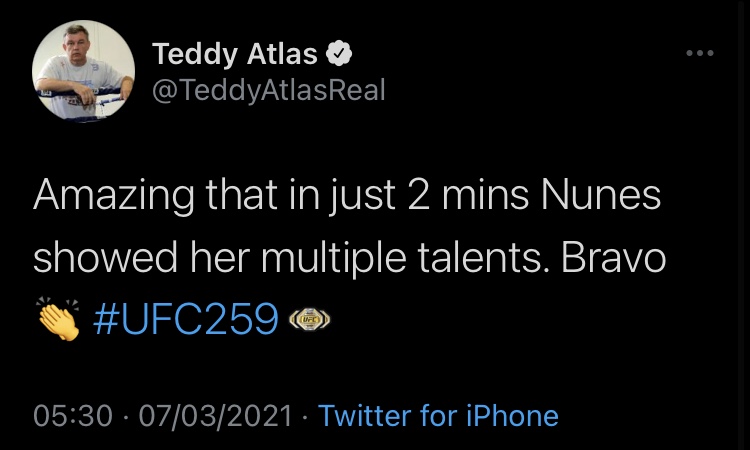Click the word Nunes in the tweet

(601, 195)
